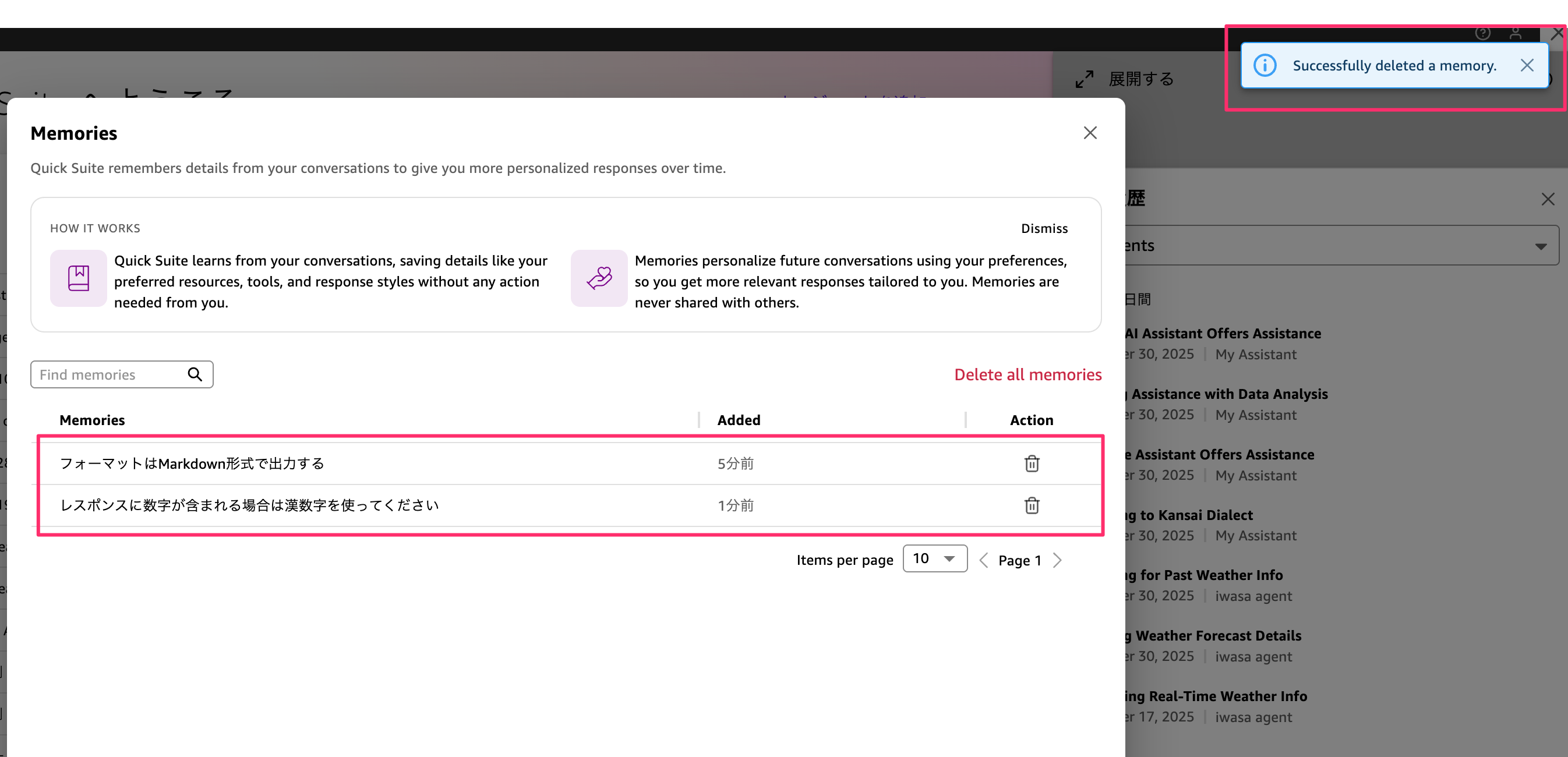Sort by the Added column header

coord(739,420)
